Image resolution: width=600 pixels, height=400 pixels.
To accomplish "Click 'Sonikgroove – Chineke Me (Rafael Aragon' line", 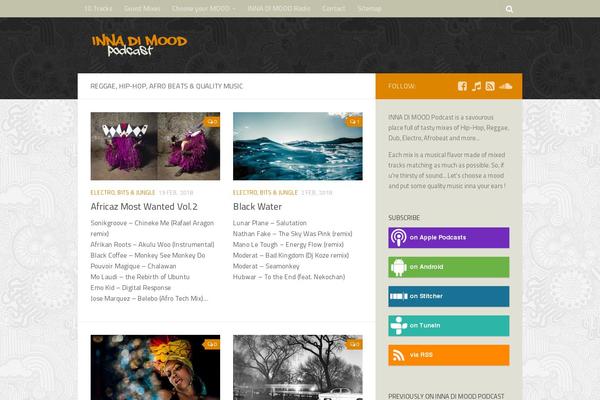I will pos(152,223).
